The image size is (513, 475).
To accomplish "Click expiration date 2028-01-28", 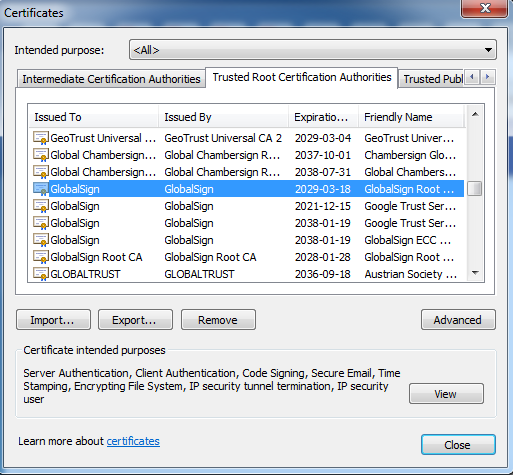I will pyautogui.click(x=323, y=257).
